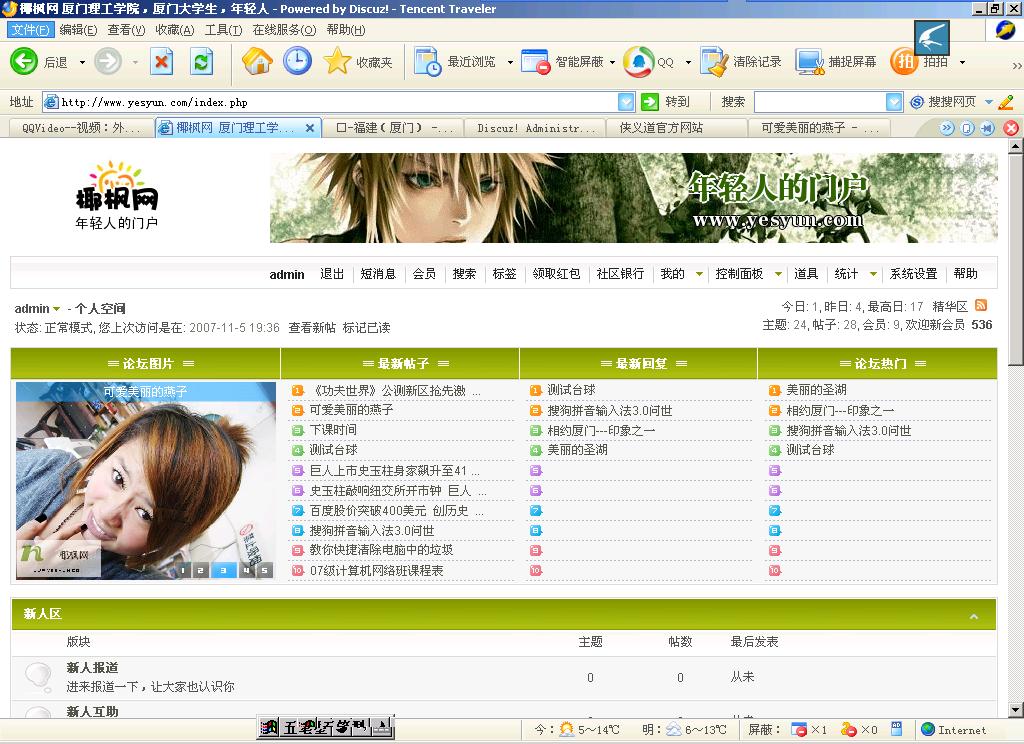This screenshot has width=1024, height=744.
Task: Click the green 转到 go arrow
Action: coord(650,102)
